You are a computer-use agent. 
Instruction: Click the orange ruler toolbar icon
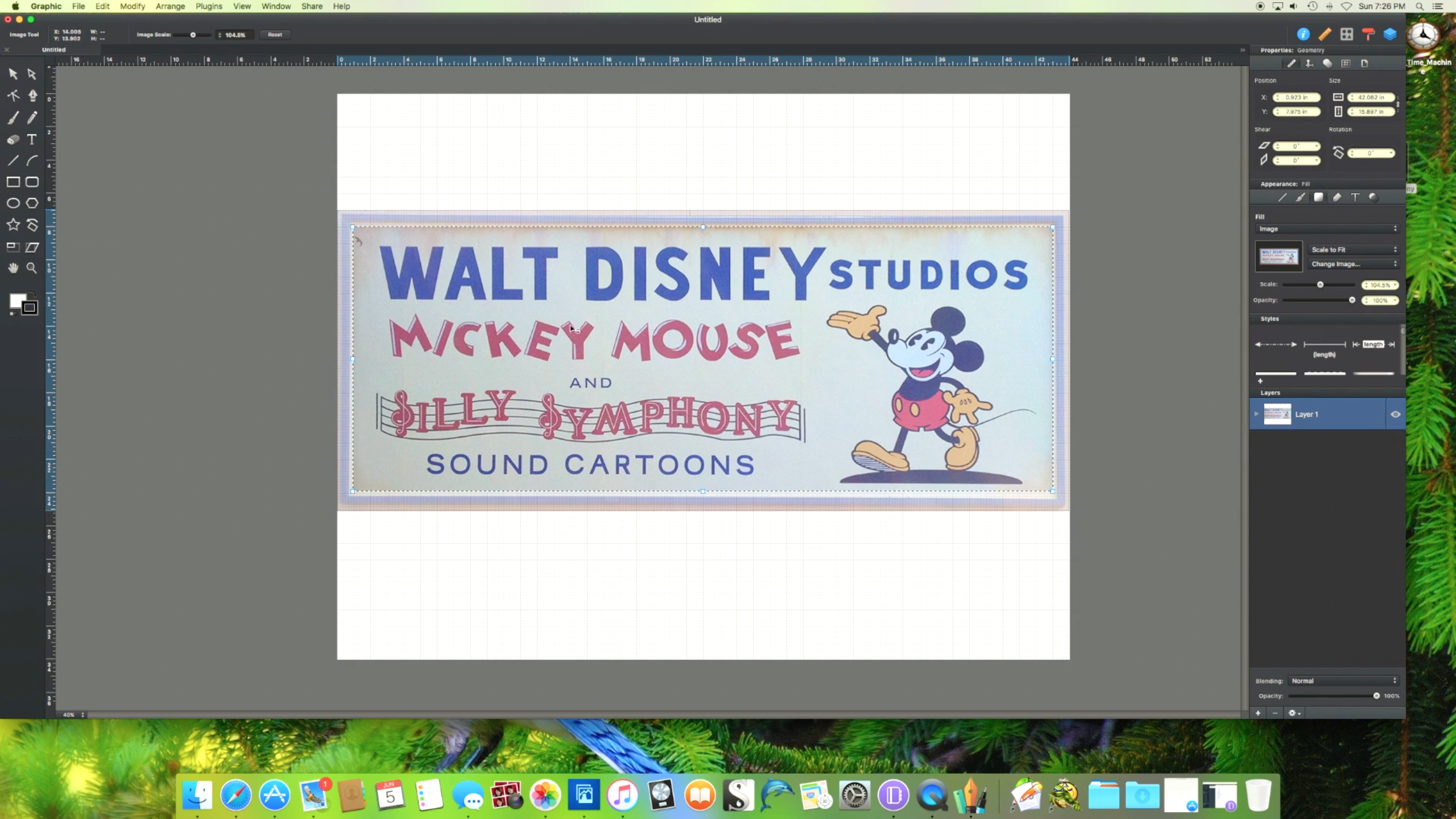1325,35
